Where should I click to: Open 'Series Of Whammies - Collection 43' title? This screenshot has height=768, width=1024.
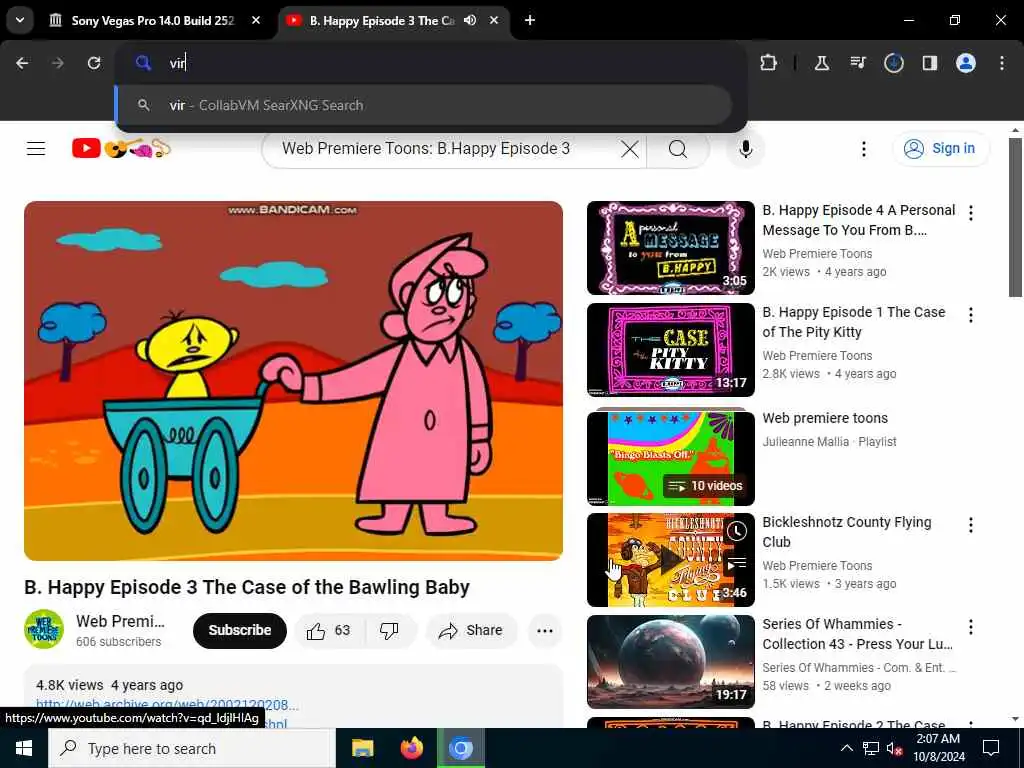click(857, 634)
